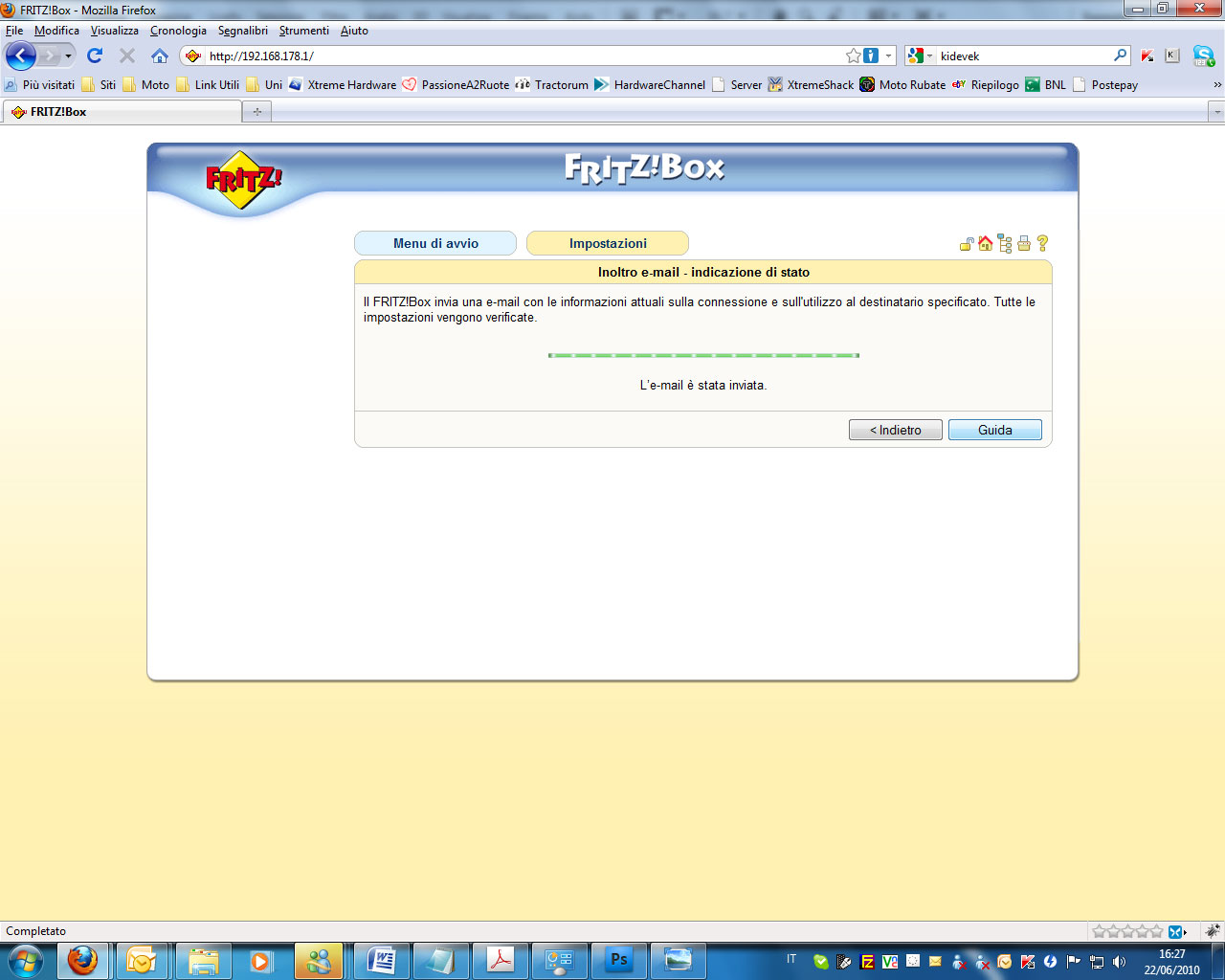
Task: Open the Strumenti menu
Action: point(303,31)
